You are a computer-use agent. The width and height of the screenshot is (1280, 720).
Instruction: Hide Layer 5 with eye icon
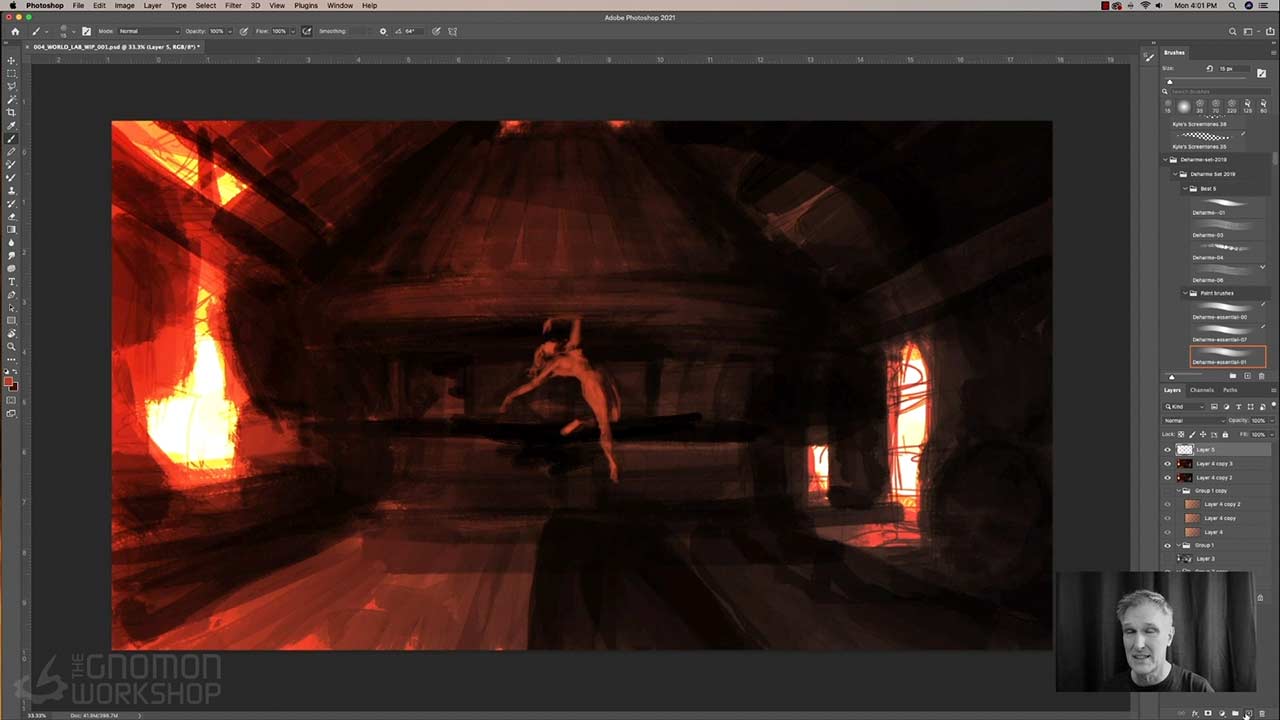(1167, 450)
